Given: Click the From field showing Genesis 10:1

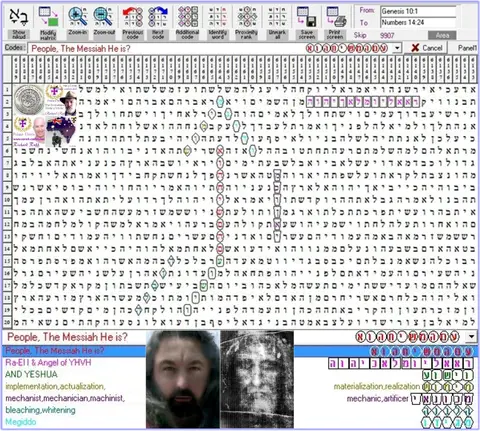Looking at the screenshot, I should [x=418, y=11].
